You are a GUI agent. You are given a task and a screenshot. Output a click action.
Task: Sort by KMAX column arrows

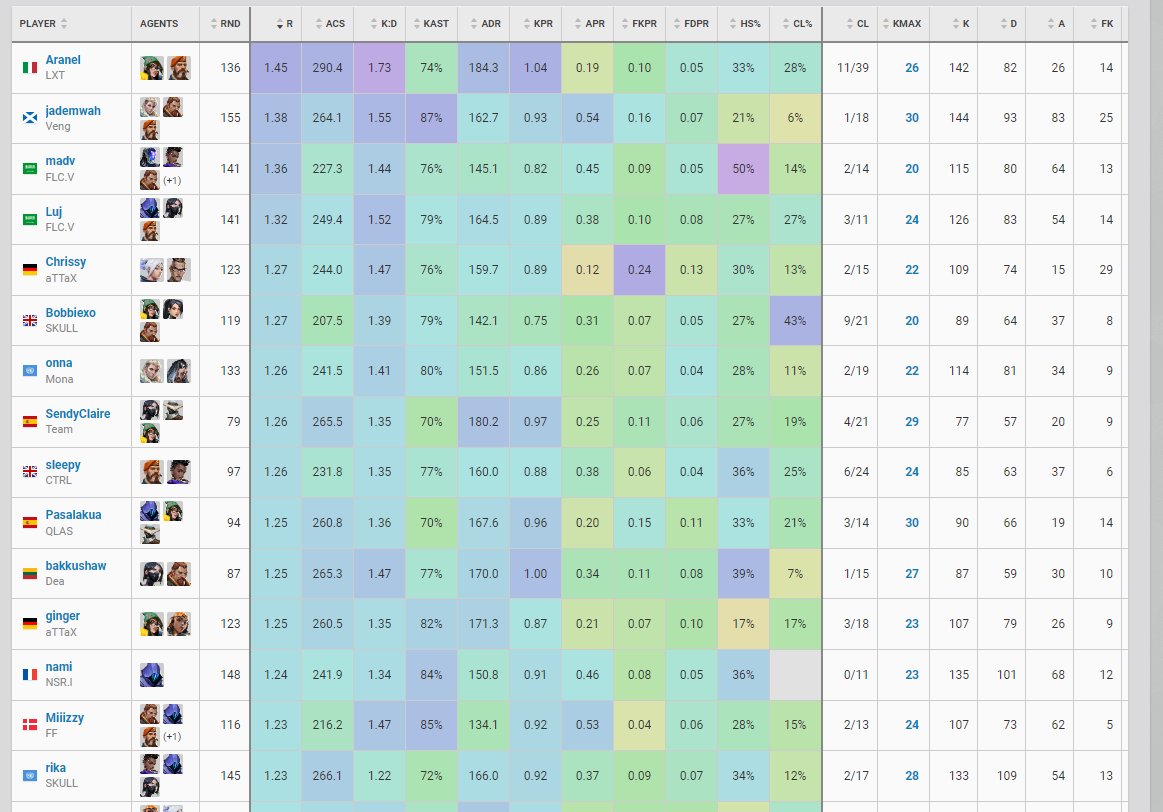click(886, 24)
